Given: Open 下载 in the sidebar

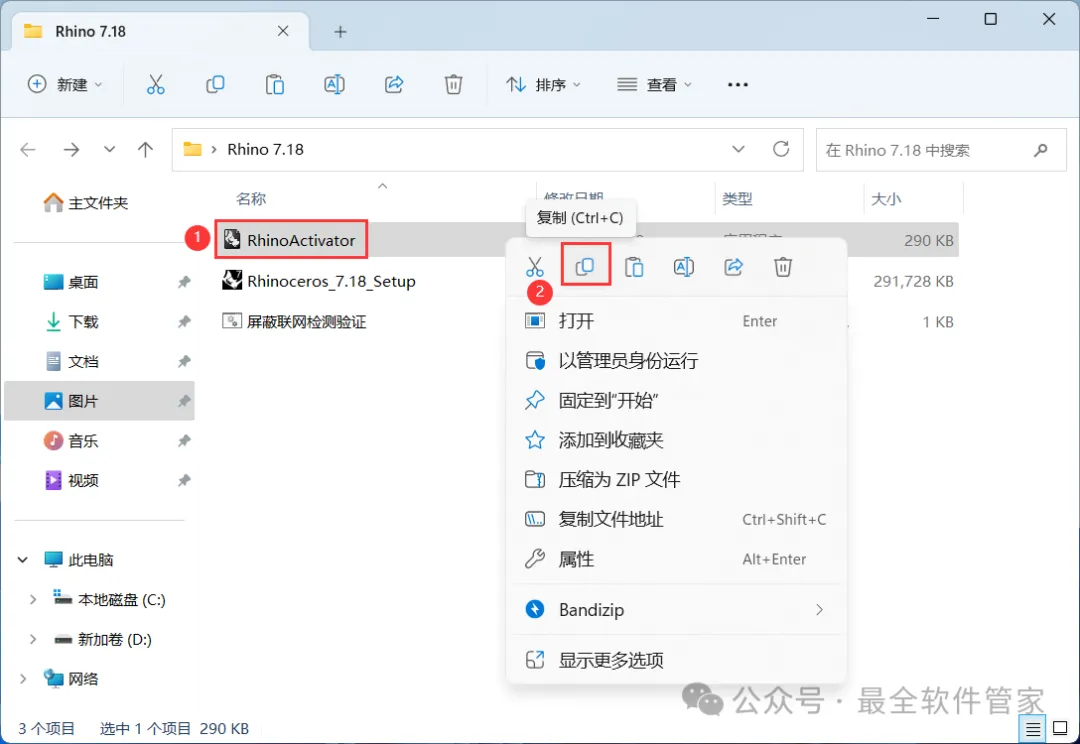Looking at the screenshot, I should click(72, 322).
